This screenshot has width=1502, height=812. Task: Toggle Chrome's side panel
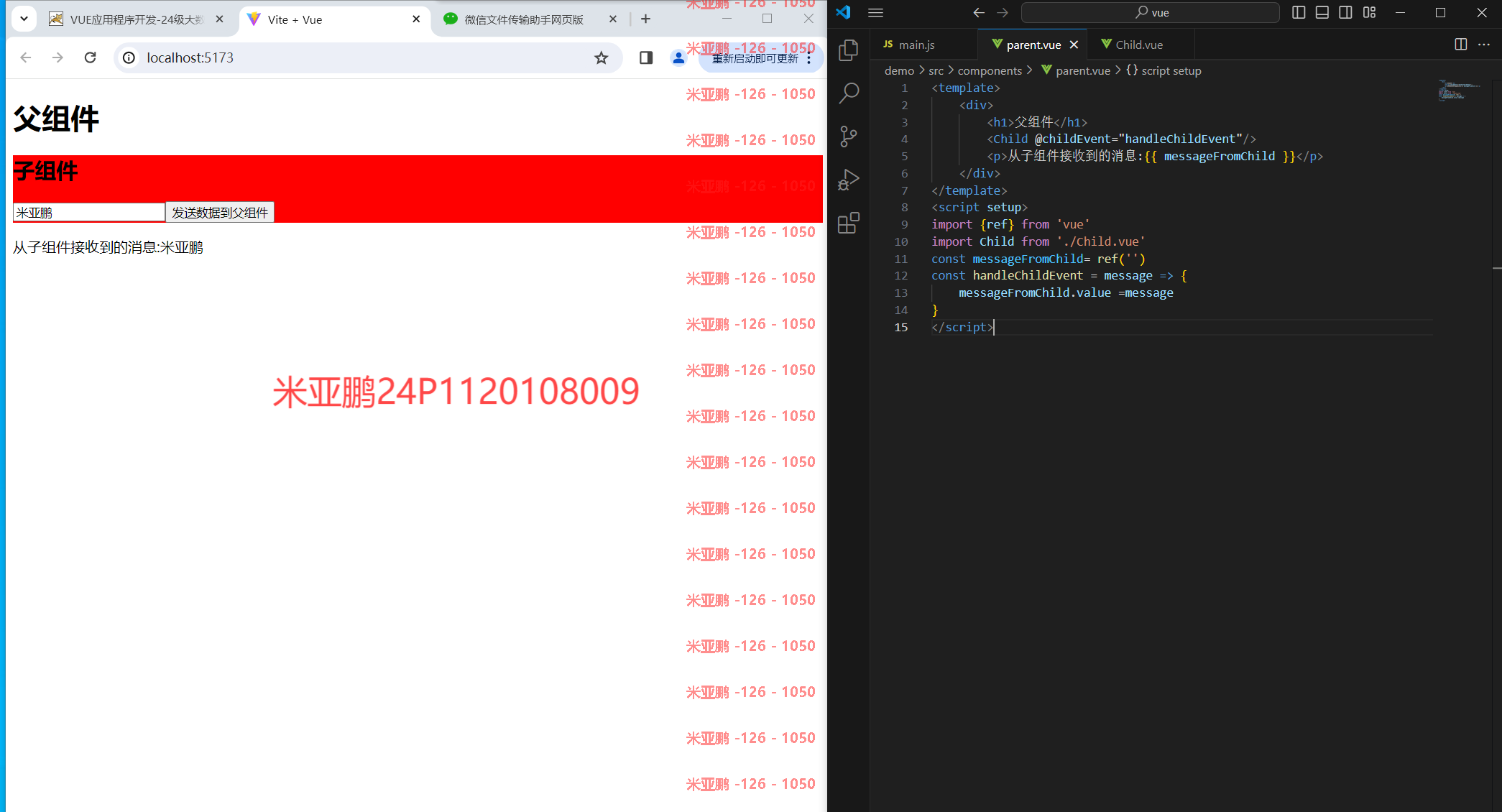pos(646,57)
